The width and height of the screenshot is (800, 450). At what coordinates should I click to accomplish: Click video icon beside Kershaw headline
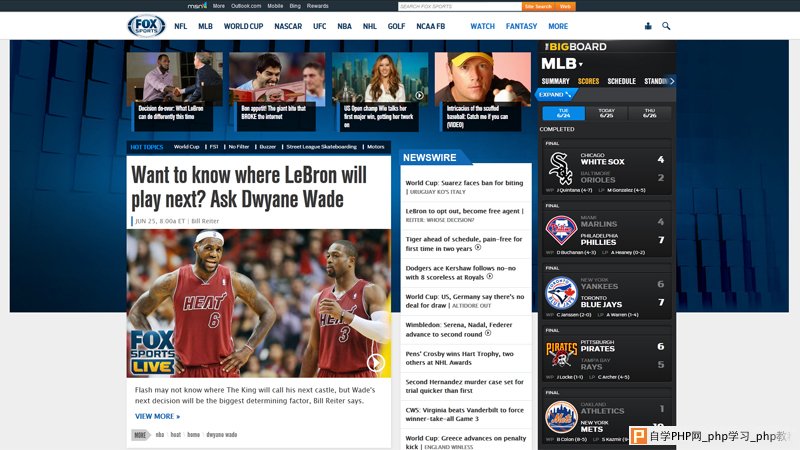490,277
